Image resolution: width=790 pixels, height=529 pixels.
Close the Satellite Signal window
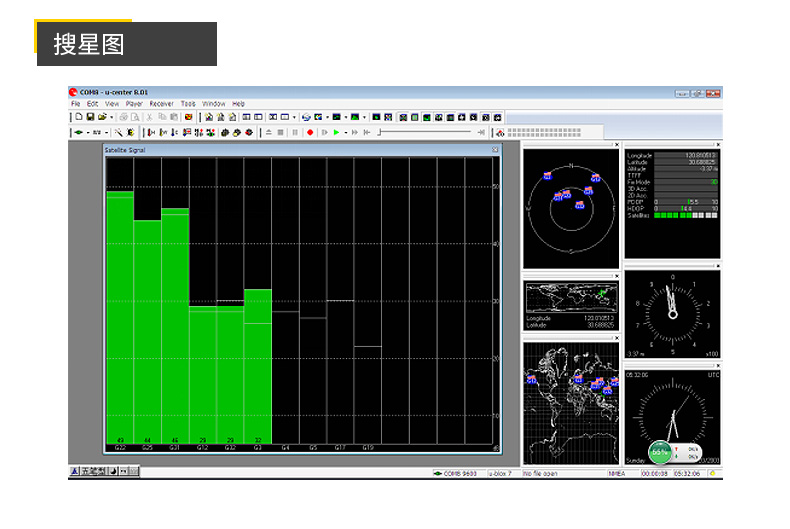coord(494,150)
